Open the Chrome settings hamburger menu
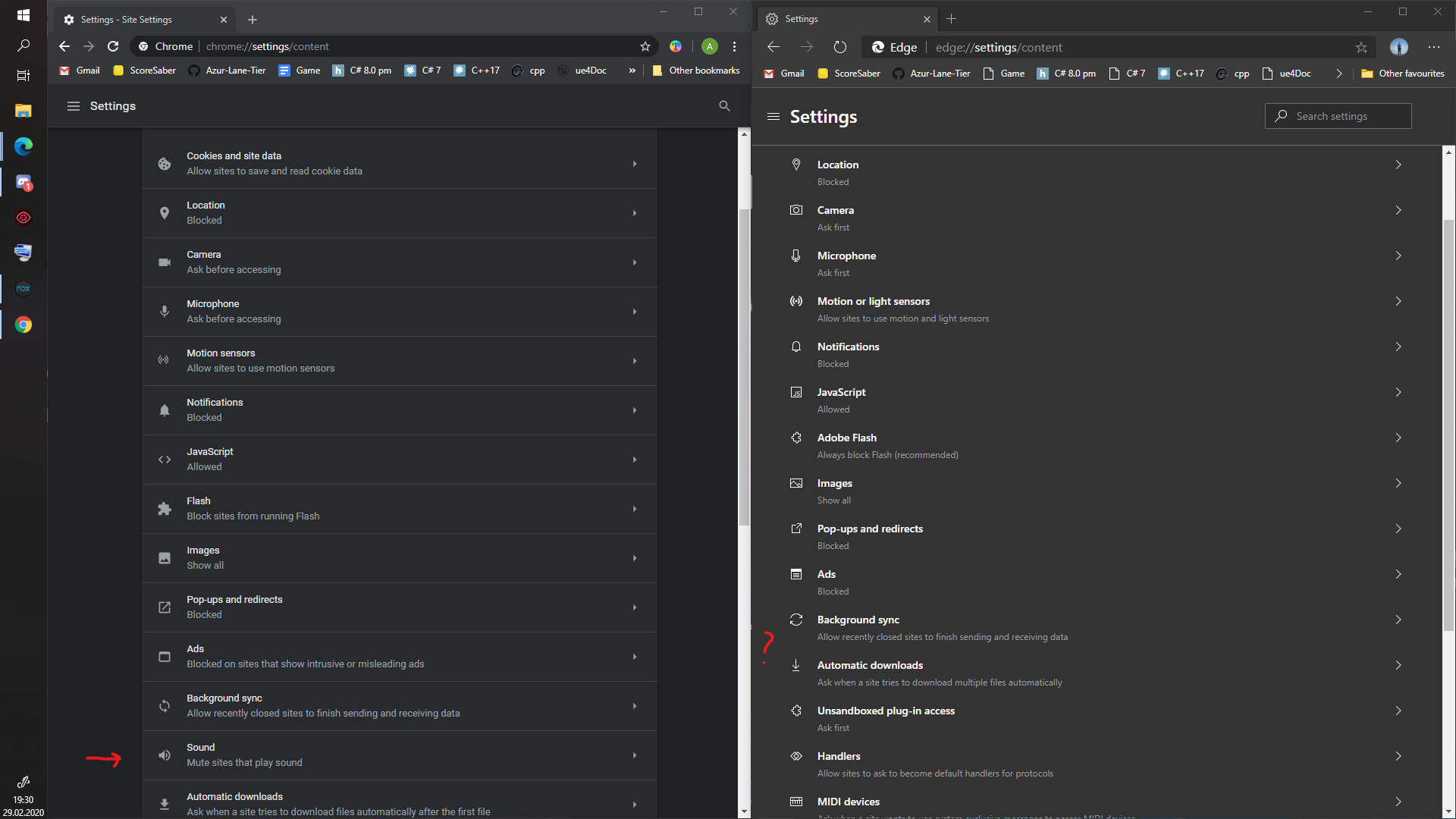The height and width of the screenshot is (819, 1456). 74,106
